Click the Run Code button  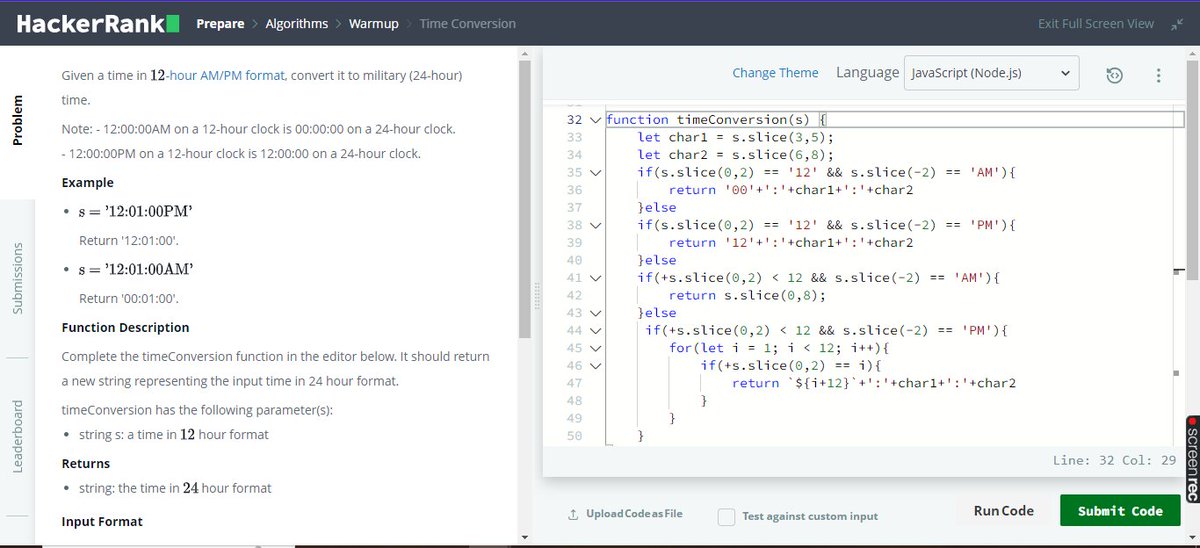(1003, 511)
